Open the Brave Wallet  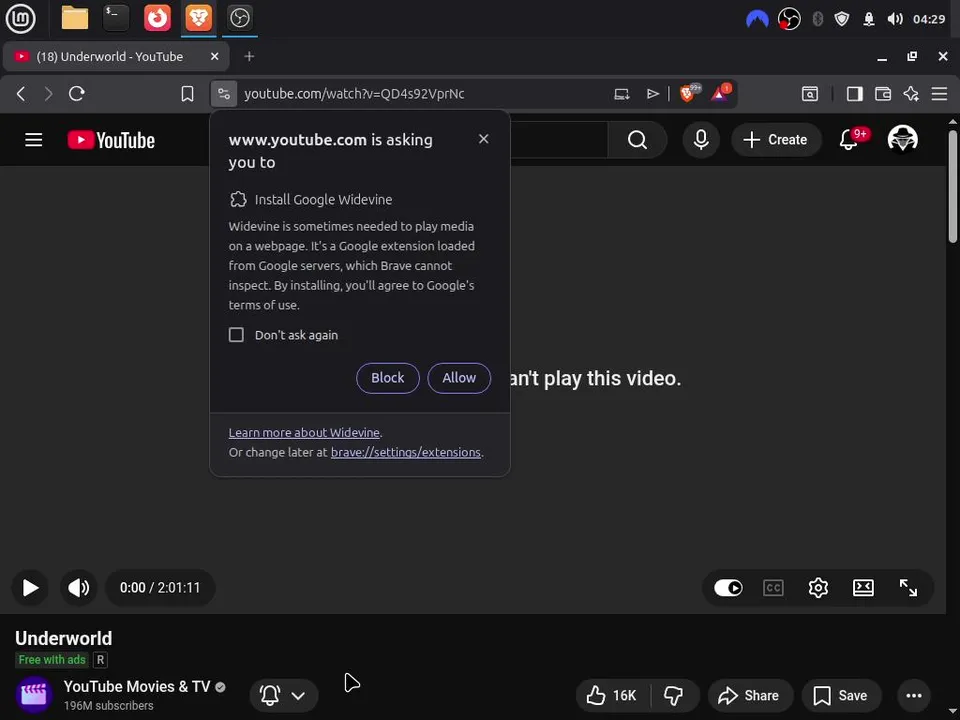pos(883,94)
